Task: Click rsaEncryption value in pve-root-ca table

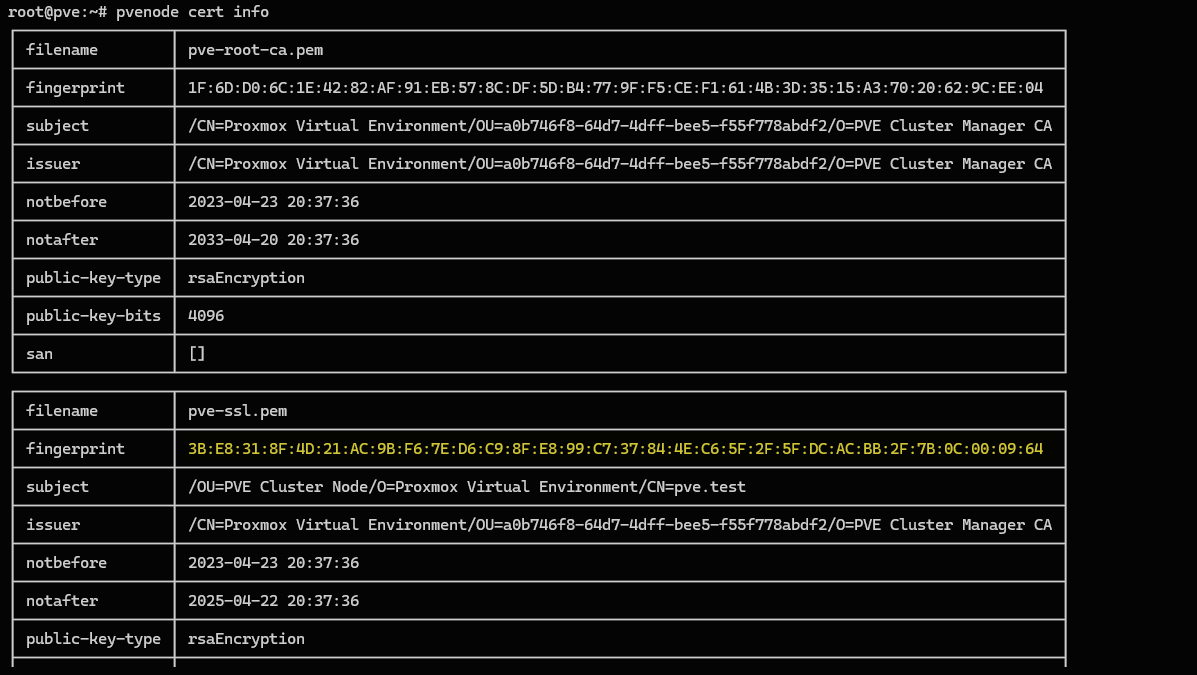Action: coord(246,278)
